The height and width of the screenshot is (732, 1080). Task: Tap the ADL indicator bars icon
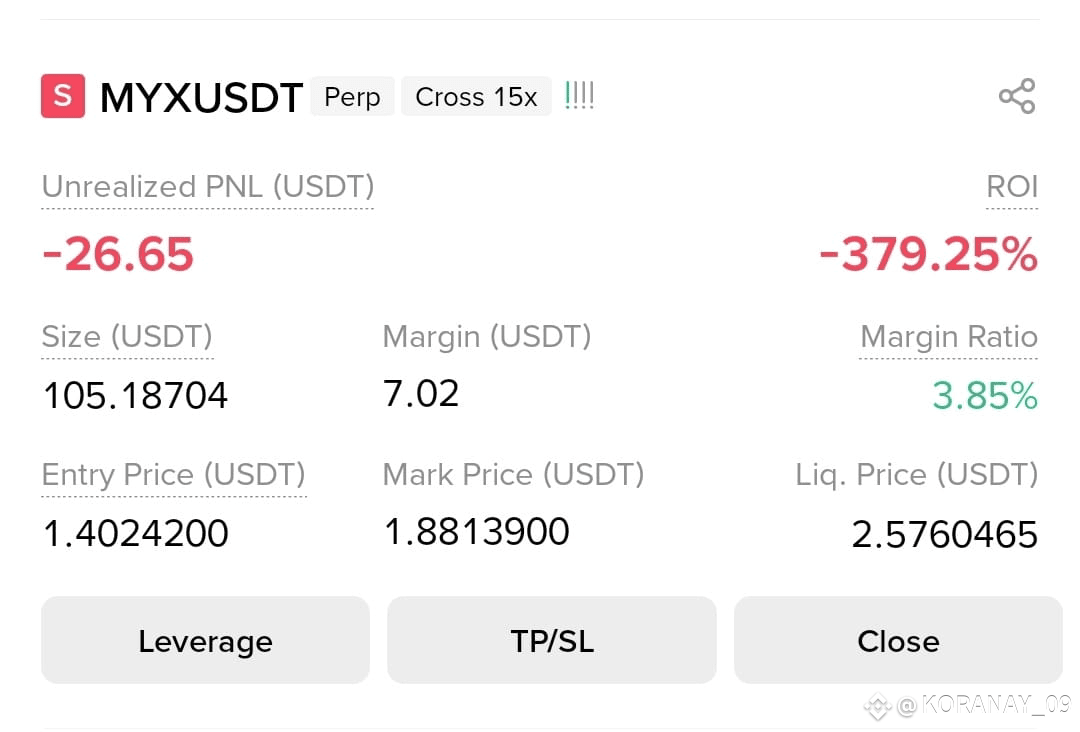click(x=579, y=96)
